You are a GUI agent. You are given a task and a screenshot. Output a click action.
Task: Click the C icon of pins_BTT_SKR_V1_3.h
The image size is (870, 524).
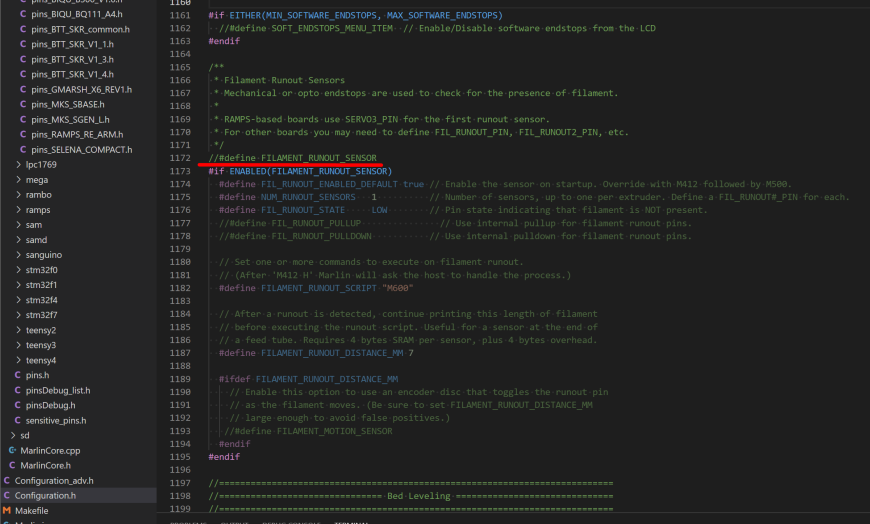(23, 59)
